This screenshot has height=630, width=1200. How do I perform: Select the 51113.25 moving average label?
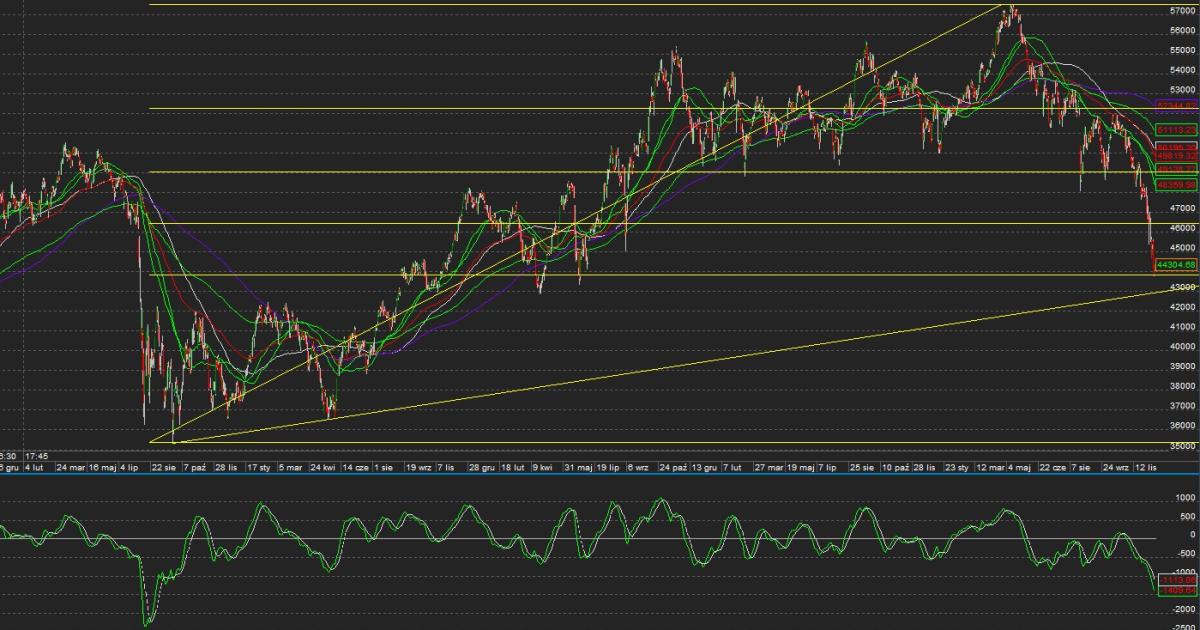(1176, 130)
